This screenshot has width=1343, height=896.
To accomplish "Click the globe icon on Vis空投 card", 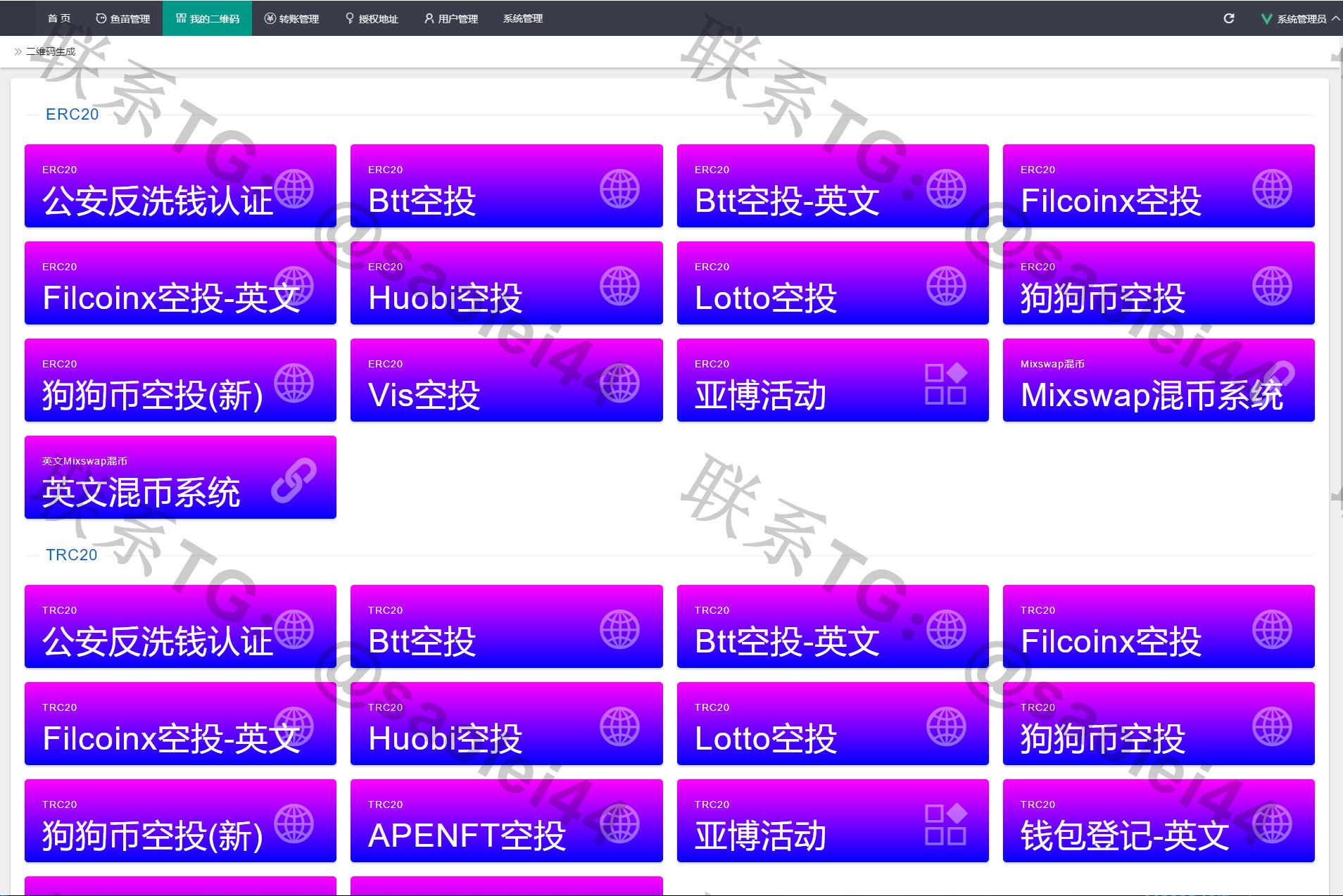I will (x=620, y=383).
